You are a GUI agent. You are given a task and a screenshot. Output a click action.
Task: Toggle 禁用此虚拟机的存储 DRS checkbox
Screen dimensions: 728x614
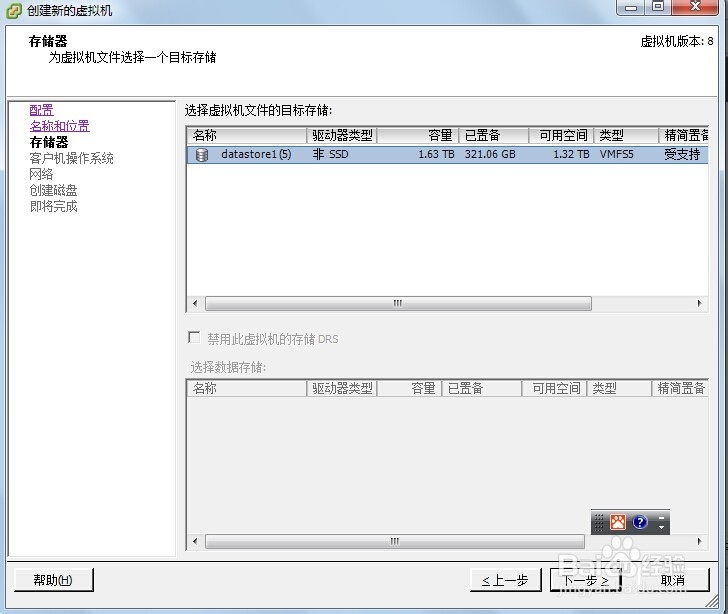click(194, 337)
